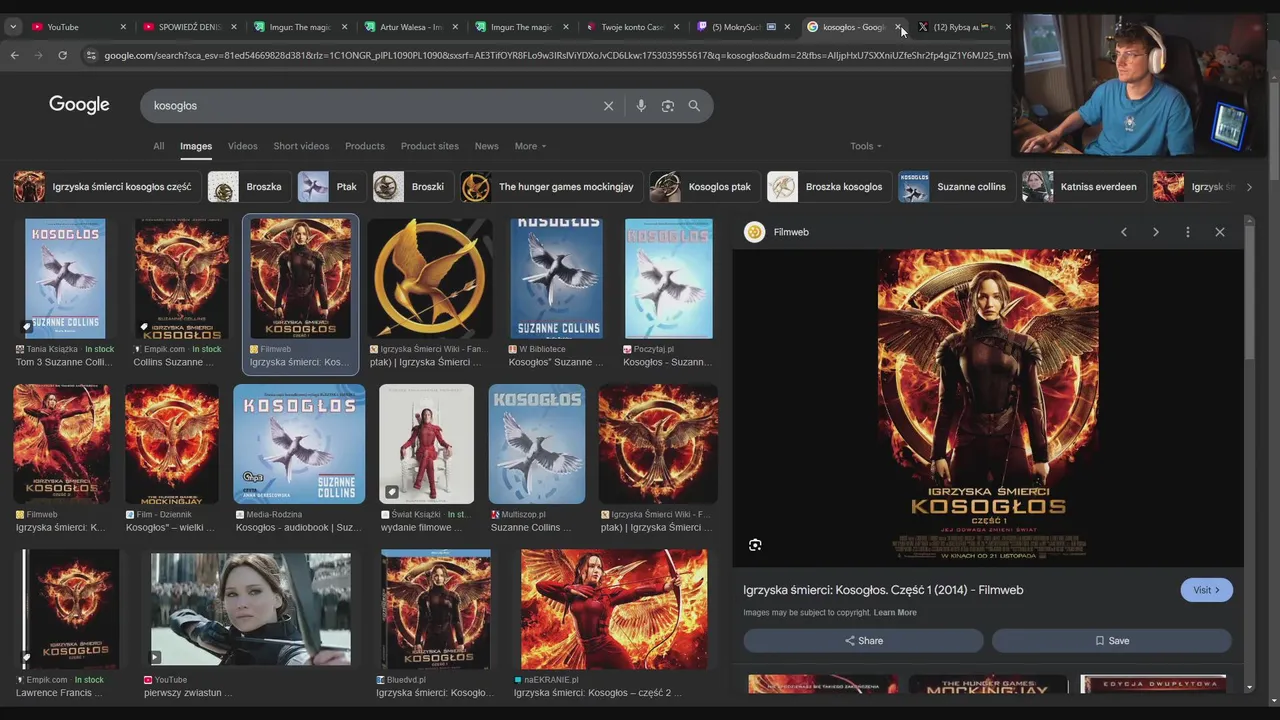Viewport: 1280px width, 720px height.
Task: Start voice search via microphone icon
Action: [641, 106]
